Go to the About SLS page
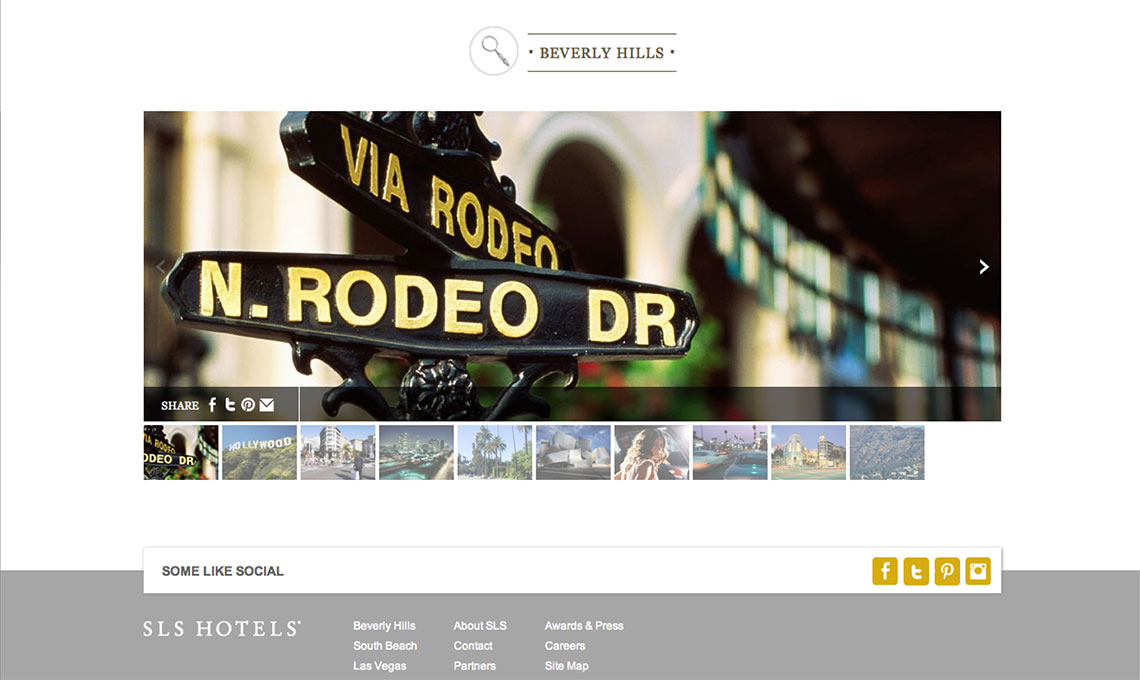 pos(480,626)
